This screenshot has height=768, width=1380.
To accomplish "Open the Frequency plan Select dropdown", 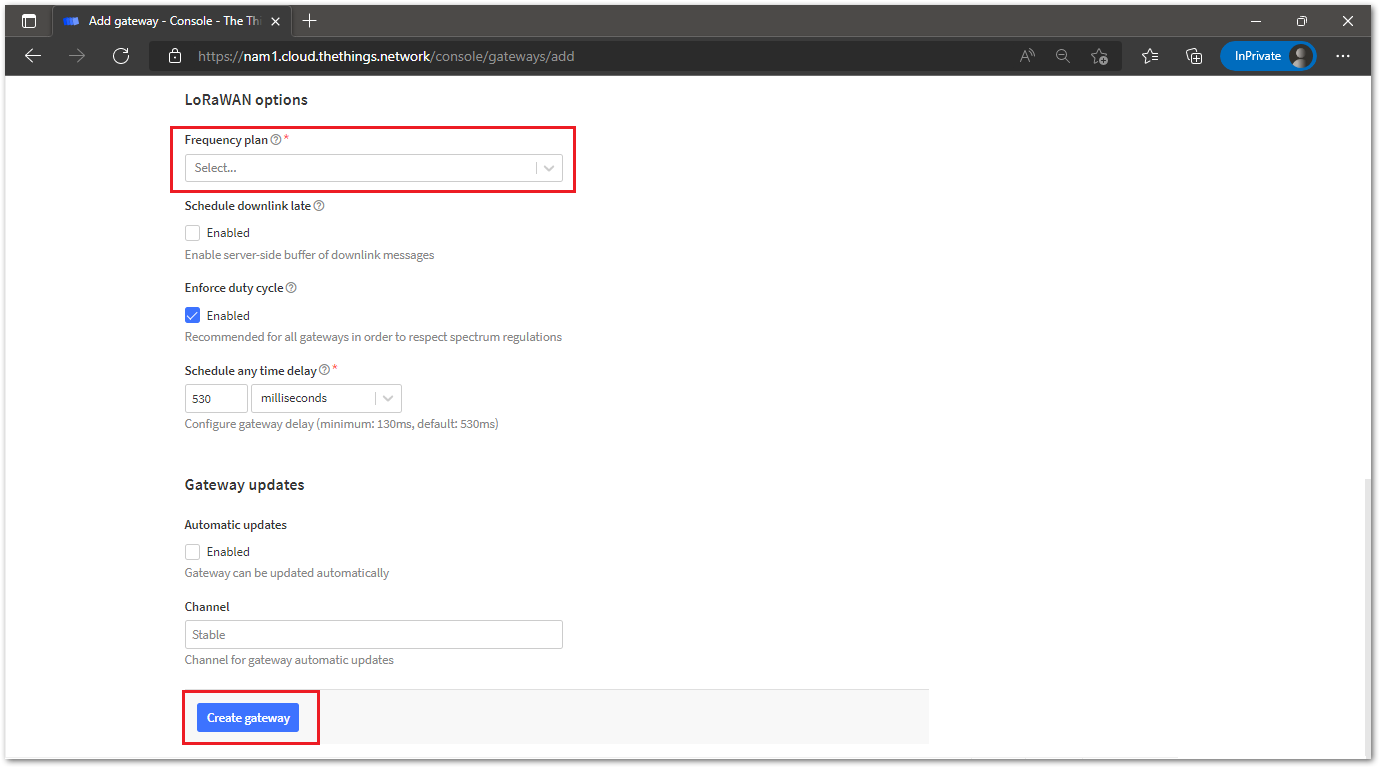I will (x=374, y=168).
